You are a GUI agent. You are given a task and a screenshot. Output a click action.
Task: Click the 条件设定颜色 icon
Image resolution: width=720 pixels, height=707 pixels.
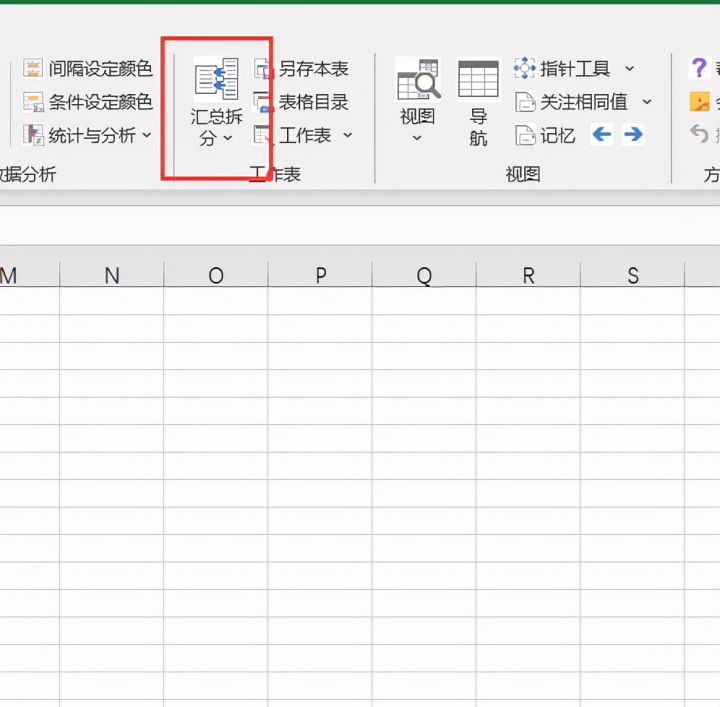(x=33, y=102)
